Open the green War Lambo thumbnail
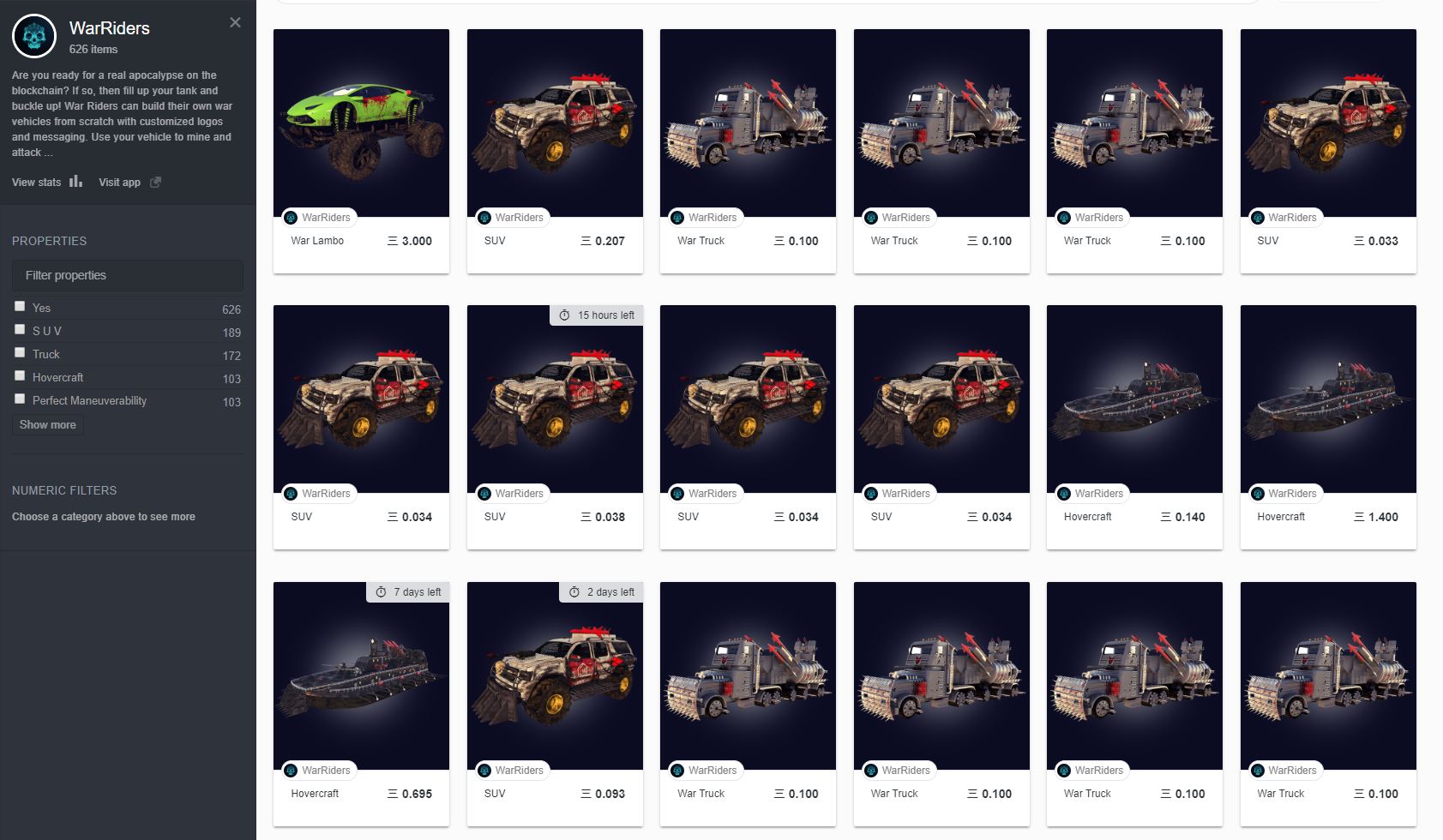The height and width of the screenshot is (840, 1443). coord(361,123)
